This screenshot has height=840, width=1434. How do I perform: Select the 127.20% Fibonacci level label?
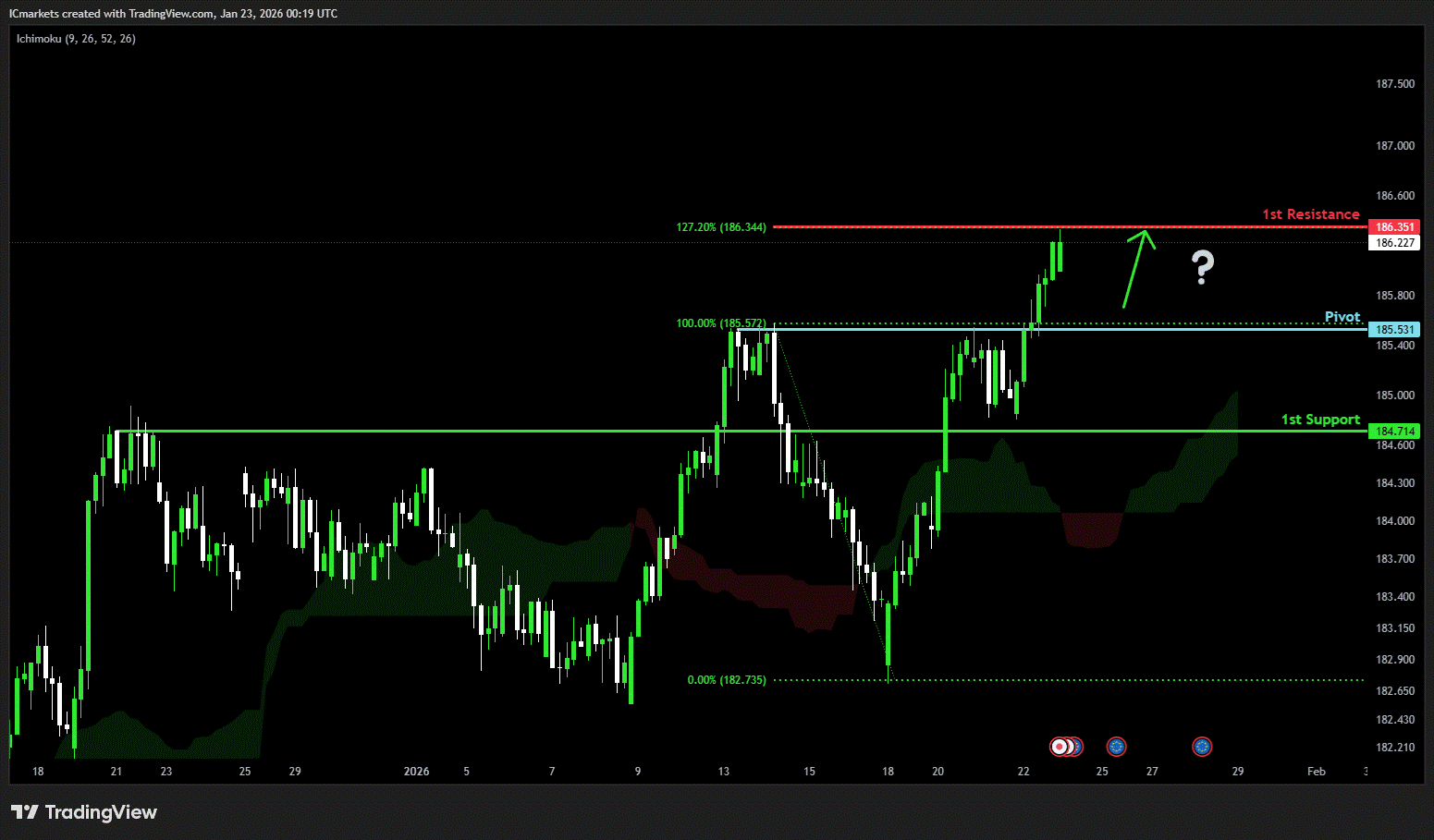click(x=720, y=227)
